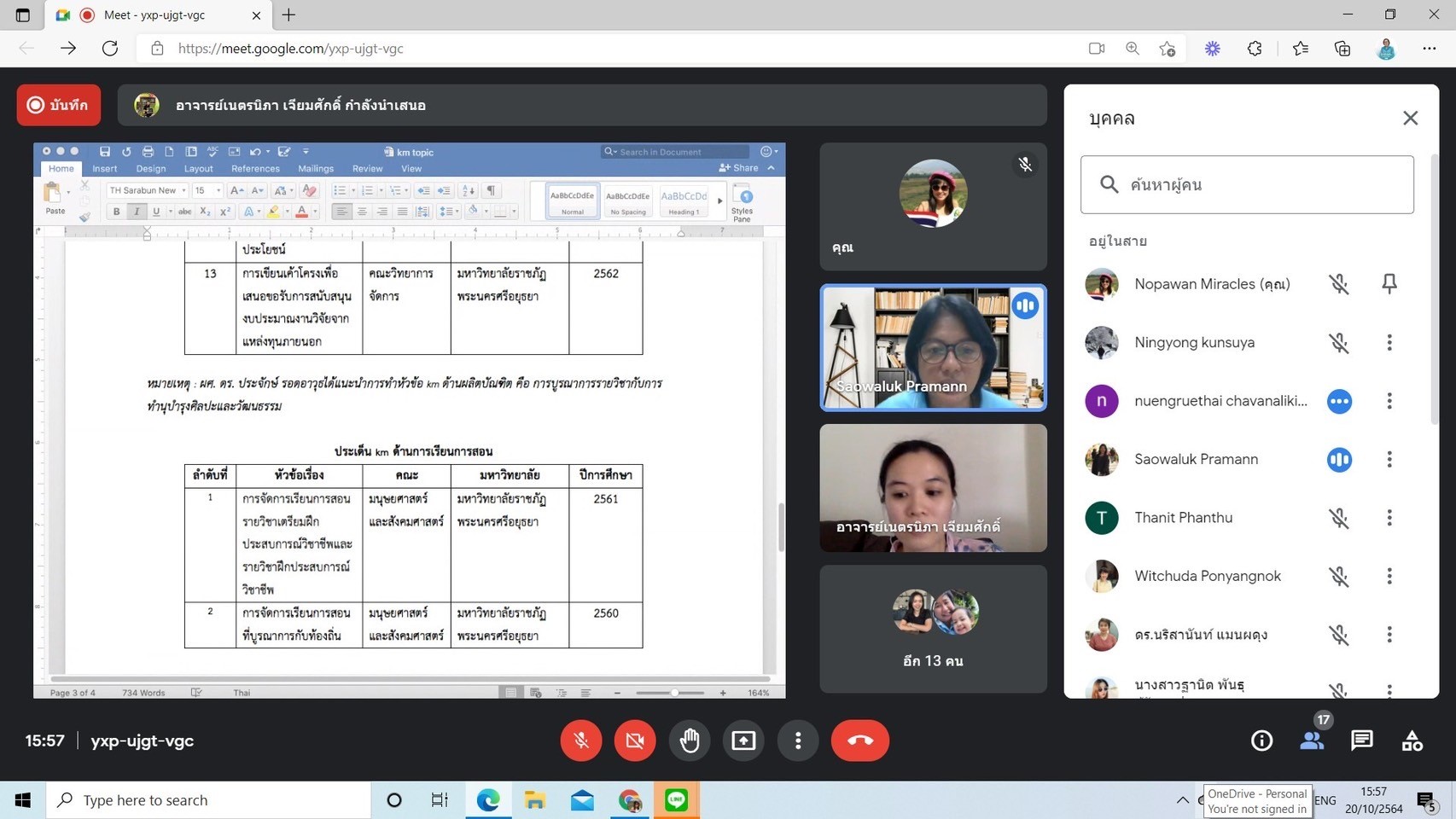The width and height of the screenshot is (1456, 819).
Task: Select the Saowaluk Pramann video tile
Action: pyautogui.click(x=933, y=347)
